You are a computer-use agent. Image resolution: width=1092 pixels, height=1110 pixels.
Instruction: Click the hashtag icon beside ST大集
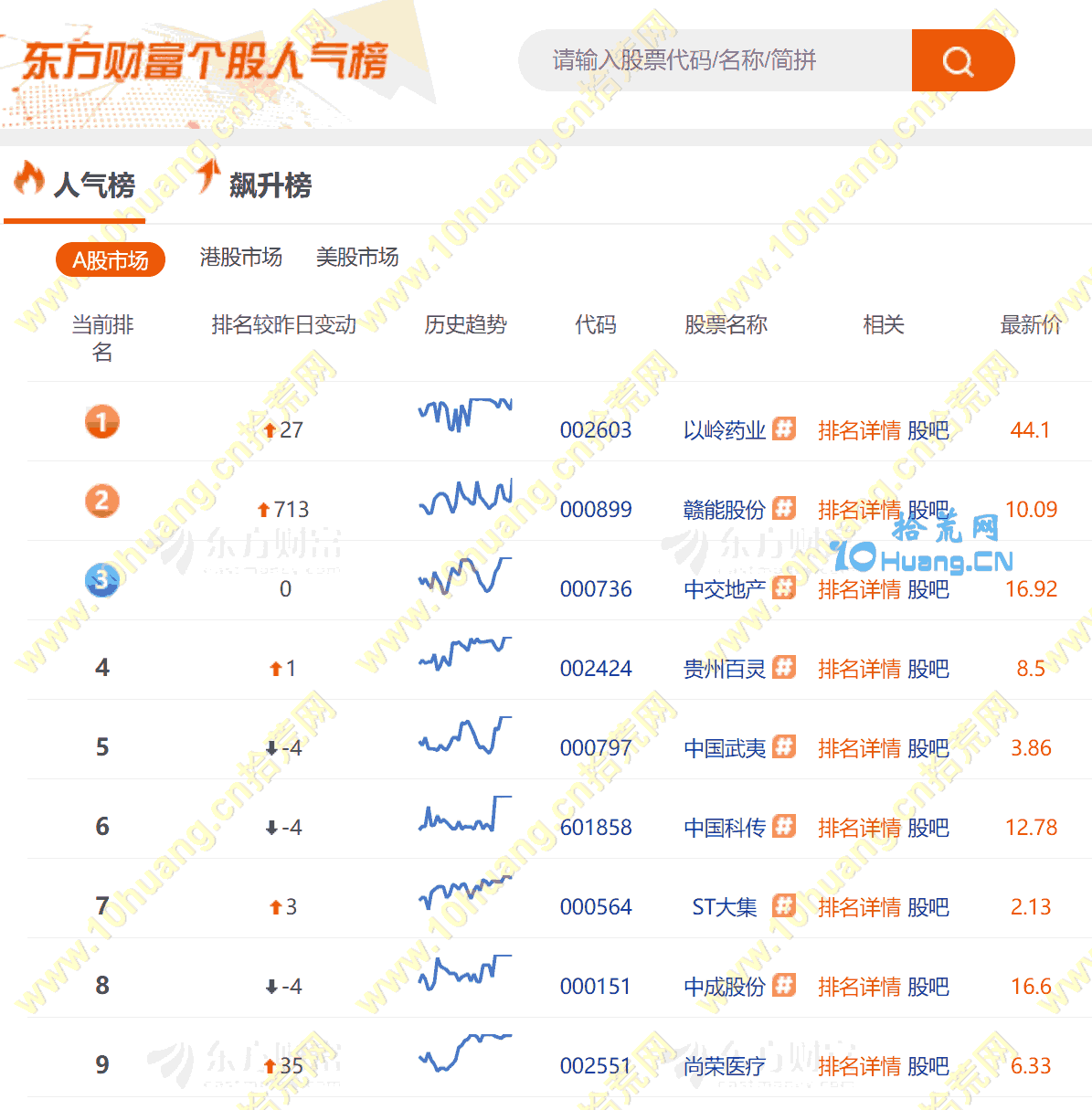click(784, 905)
